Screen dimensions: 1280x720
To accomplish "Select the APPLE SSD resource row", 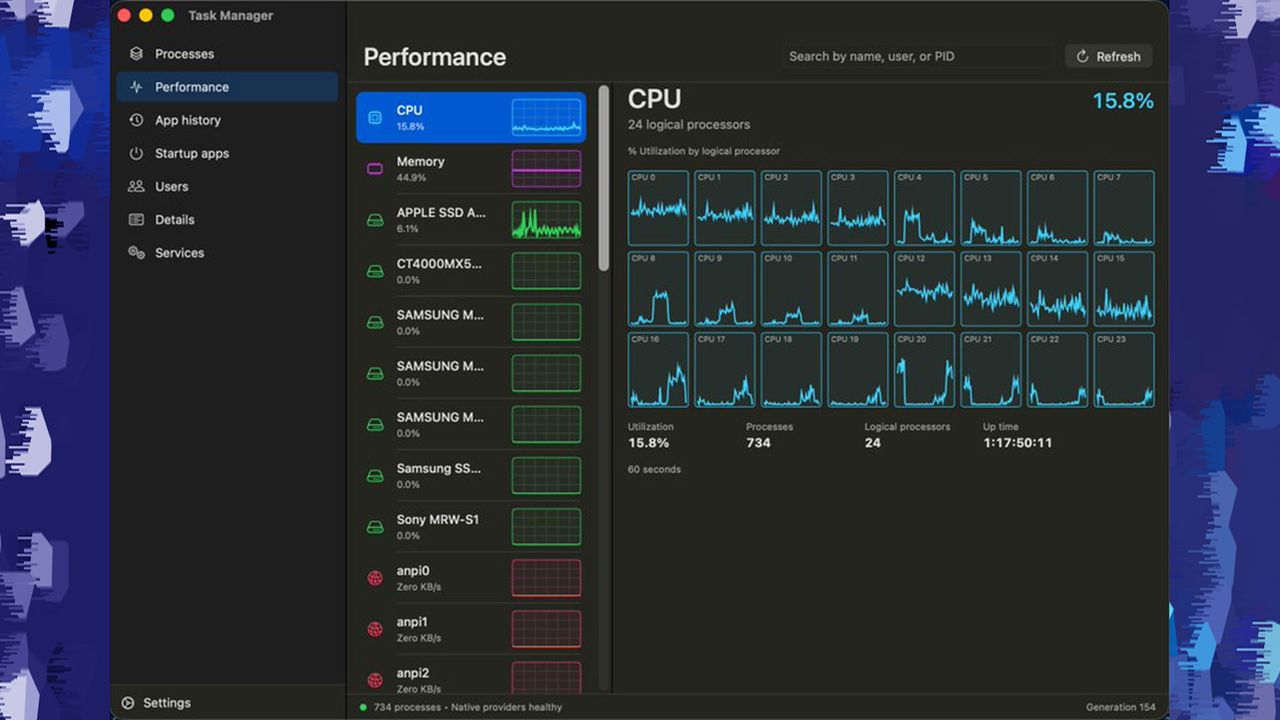I will (471, 220).
